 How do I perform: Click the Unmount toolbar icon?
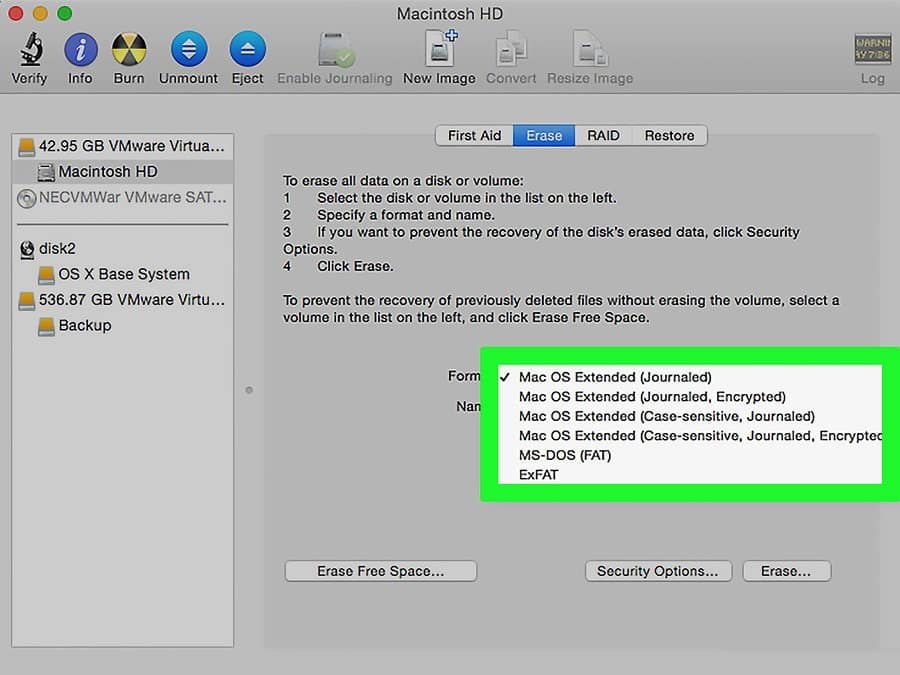point(189,49)
